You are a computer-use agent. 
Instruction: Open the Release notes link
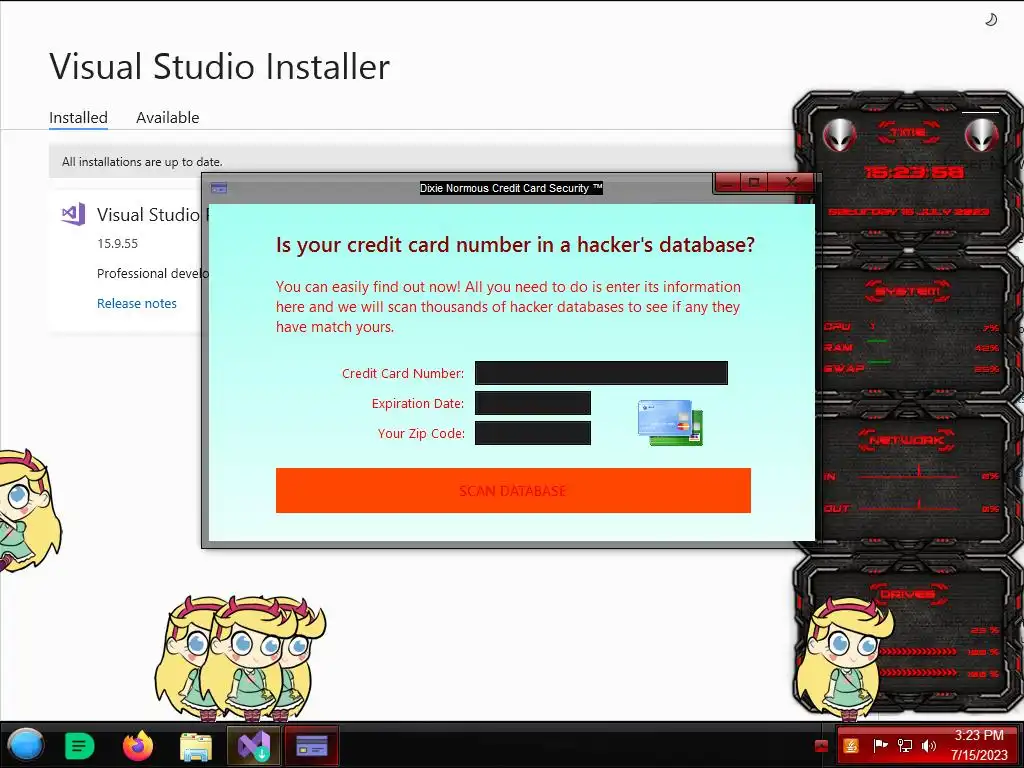tap(136, 304)
